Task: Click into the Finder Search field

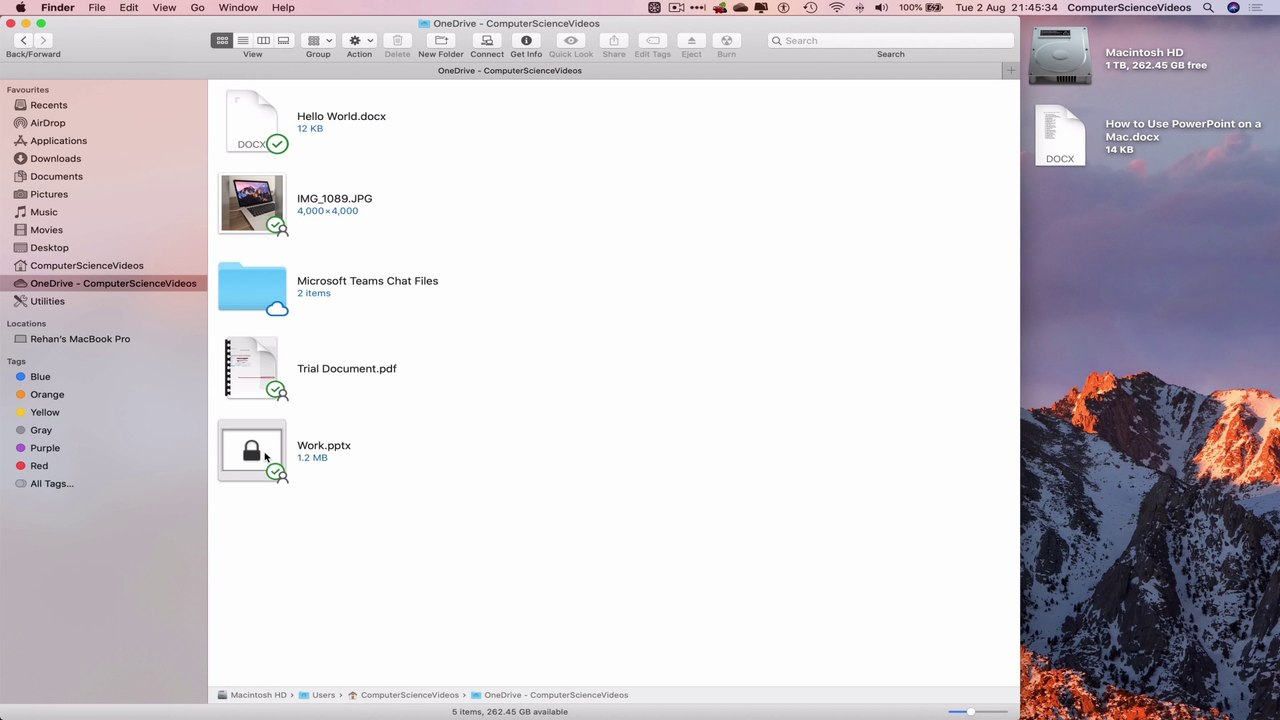Action: pos(891,40)
